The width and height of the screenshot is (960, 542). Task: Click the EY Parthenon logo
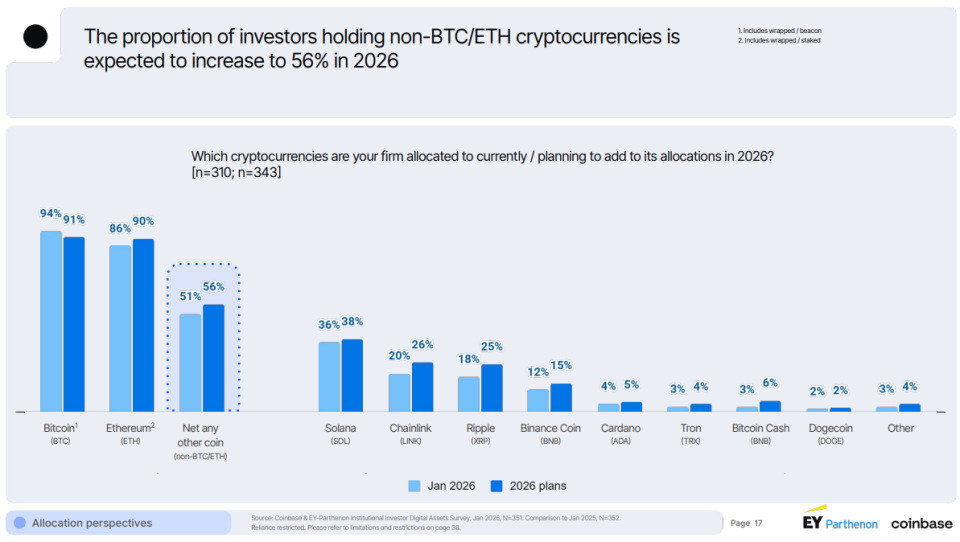840,522
